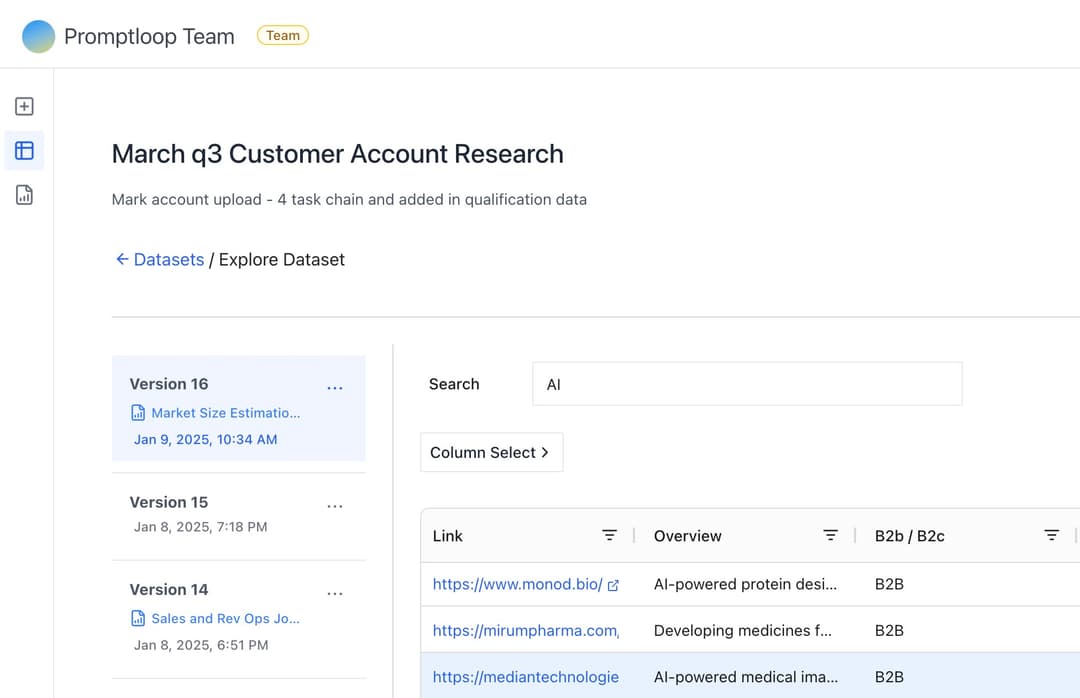Open the reports document icon in sidebar

coord(24,194)
